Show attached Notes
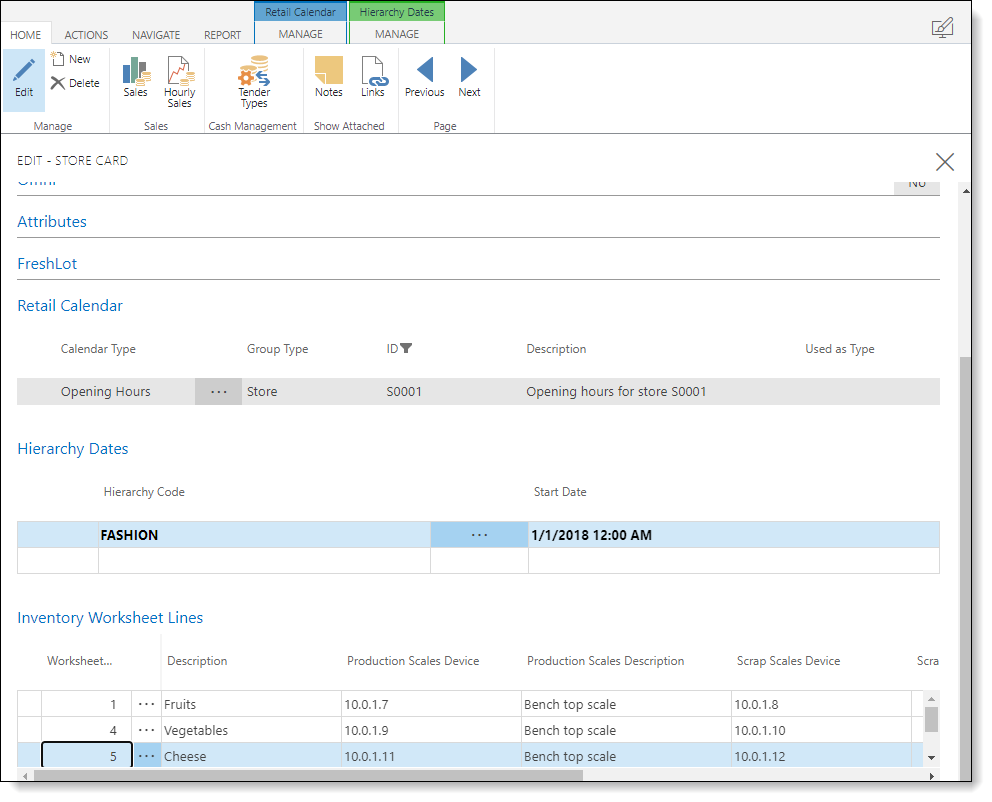 click(328, 77)
